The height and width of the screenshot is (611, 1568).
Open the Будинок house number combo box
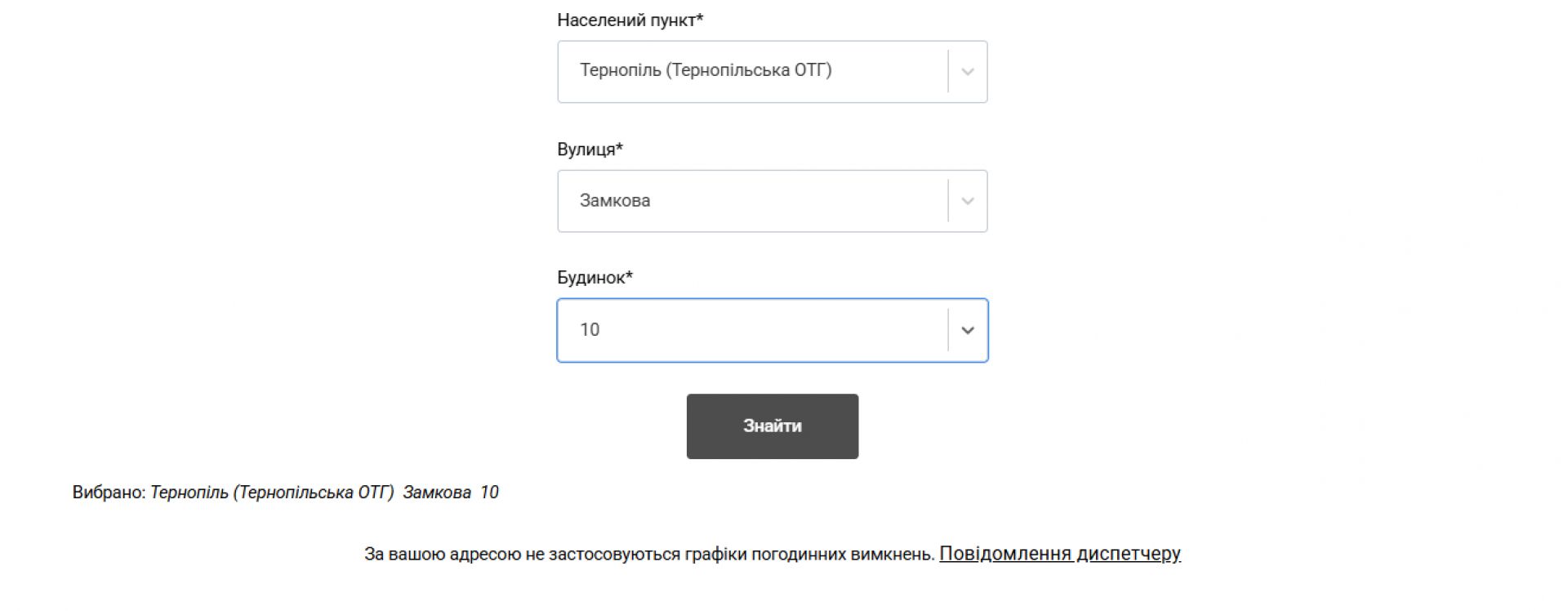(751, 330)
